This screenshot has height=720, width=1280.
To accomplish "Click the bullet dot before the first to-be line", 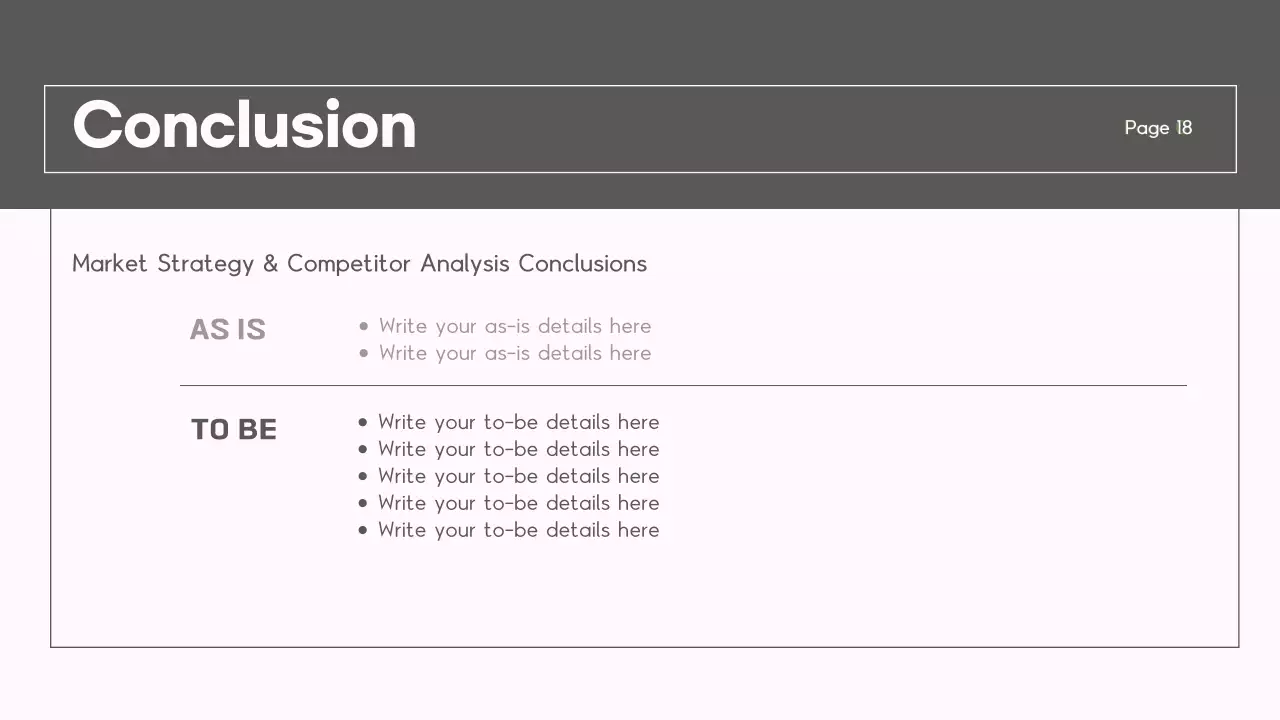I will point(363,422).
